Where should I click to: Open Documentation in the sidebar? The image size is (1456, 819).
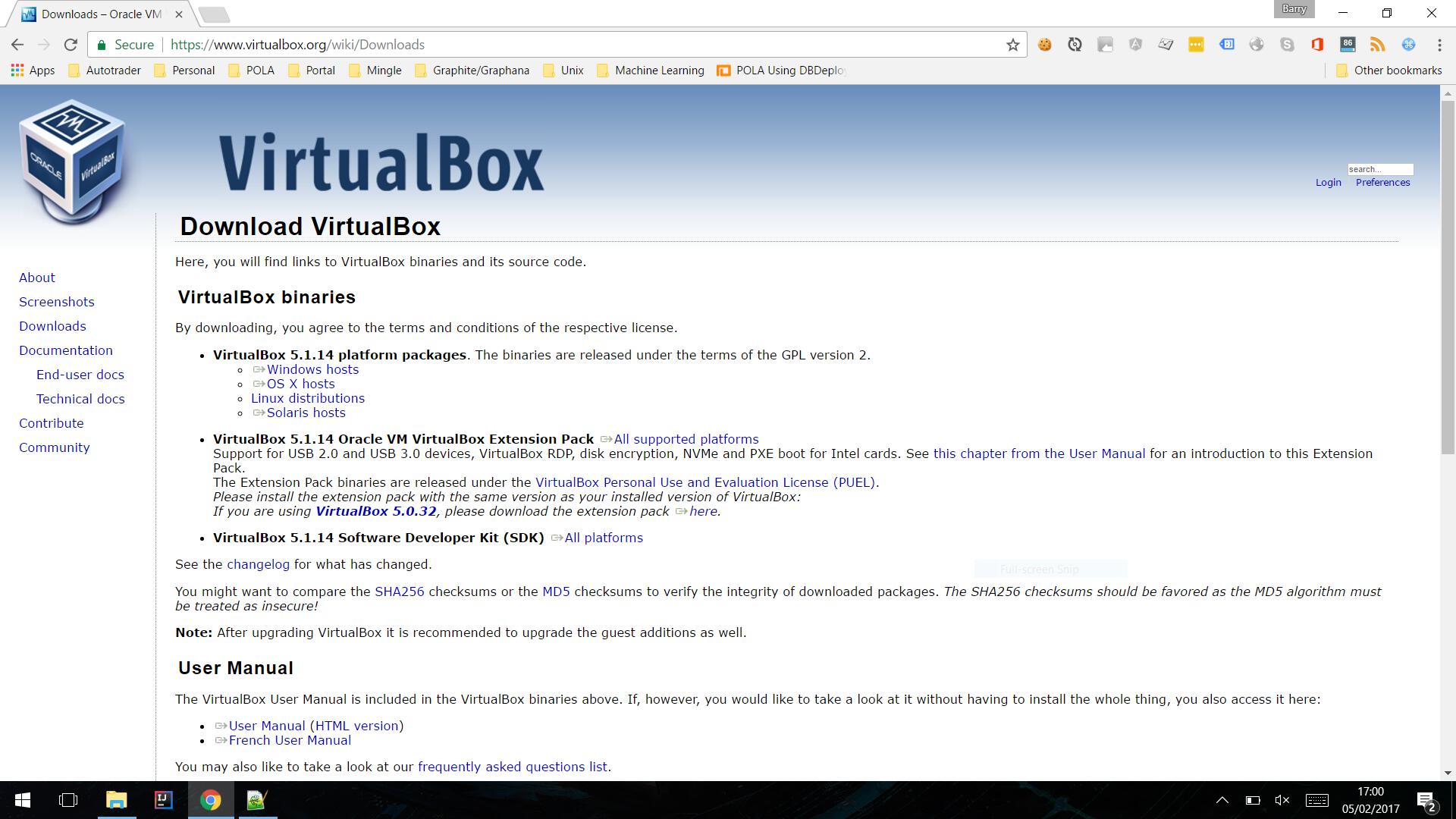click(66, 350)
